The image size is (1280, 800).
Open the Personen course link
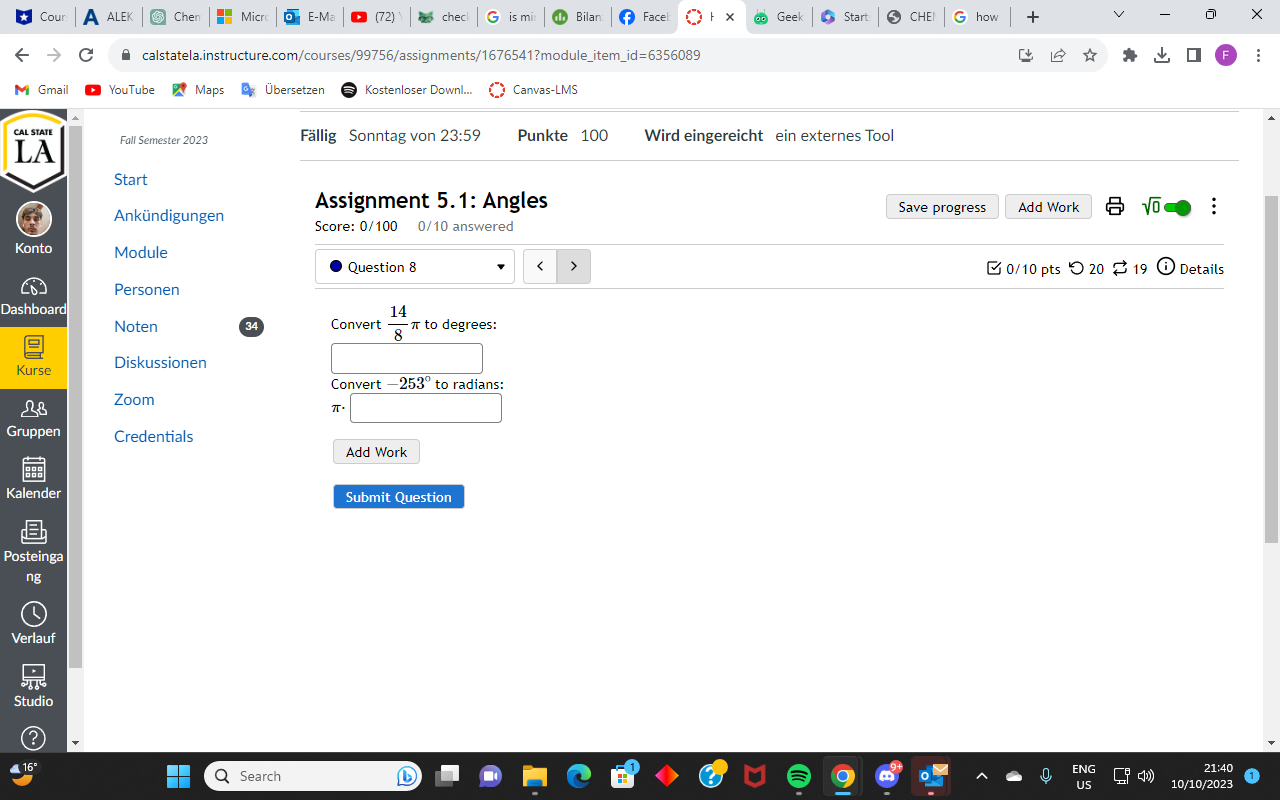click(x=147, y=289)
